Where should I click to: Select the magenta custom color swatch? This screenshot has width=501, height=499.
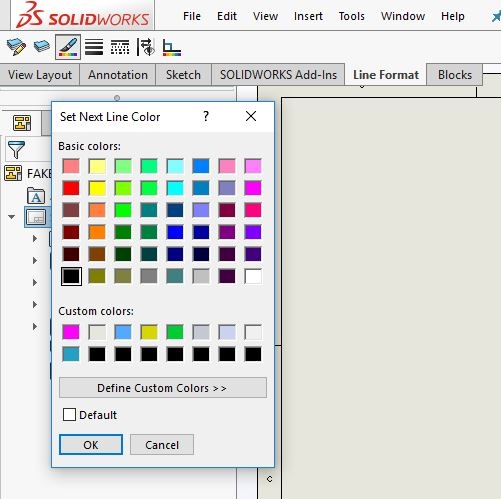71,332
